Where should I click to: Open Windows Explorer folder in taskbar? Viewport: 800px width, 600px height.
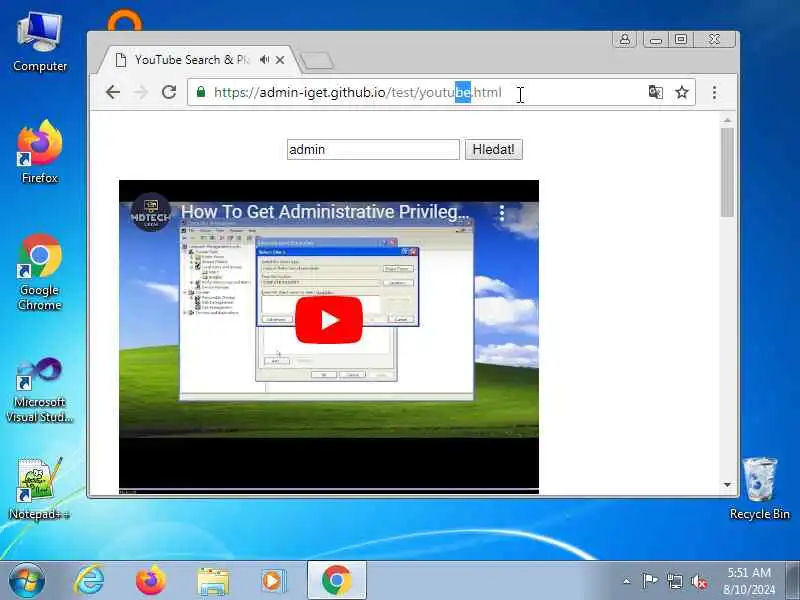pos(213,581)
